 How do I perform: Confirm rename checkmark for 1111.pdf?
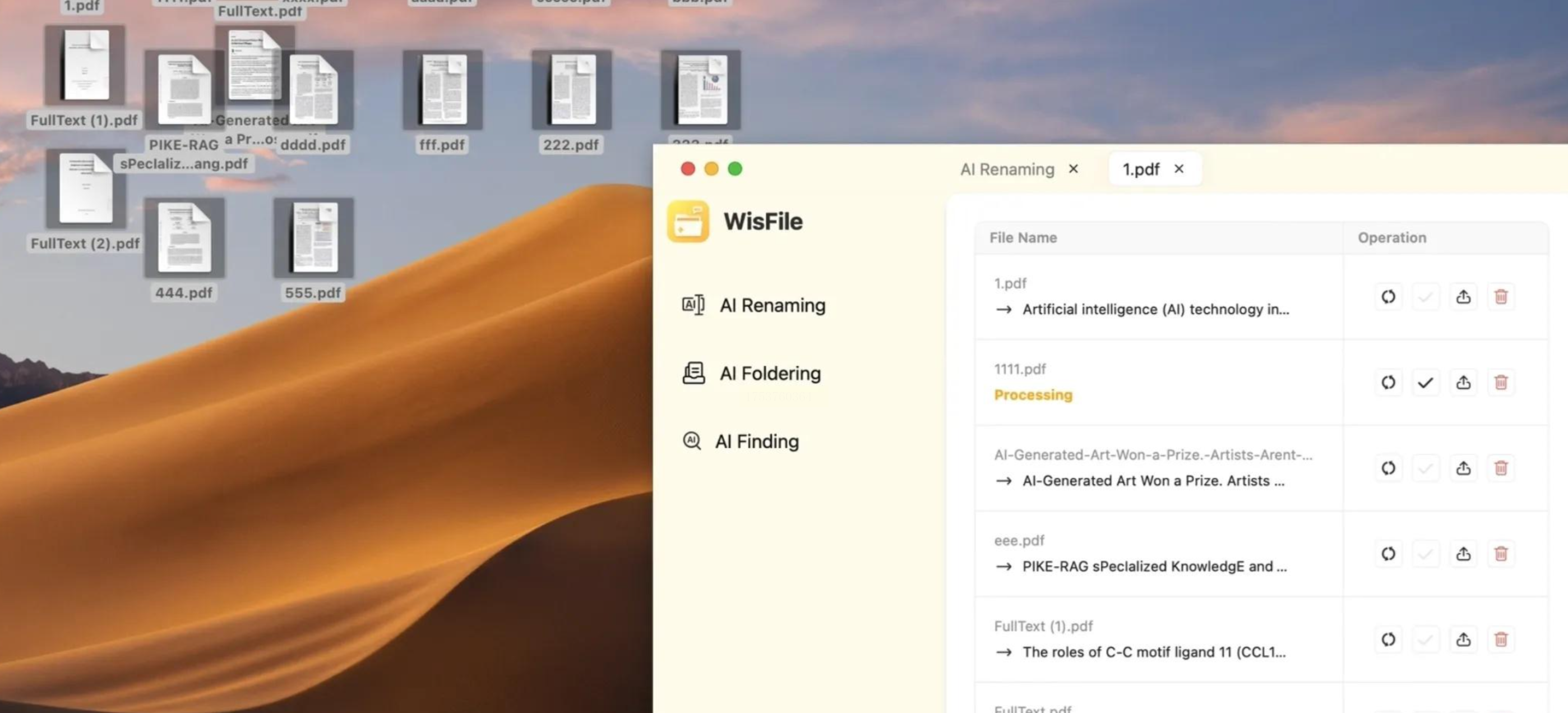[1425, 383]
